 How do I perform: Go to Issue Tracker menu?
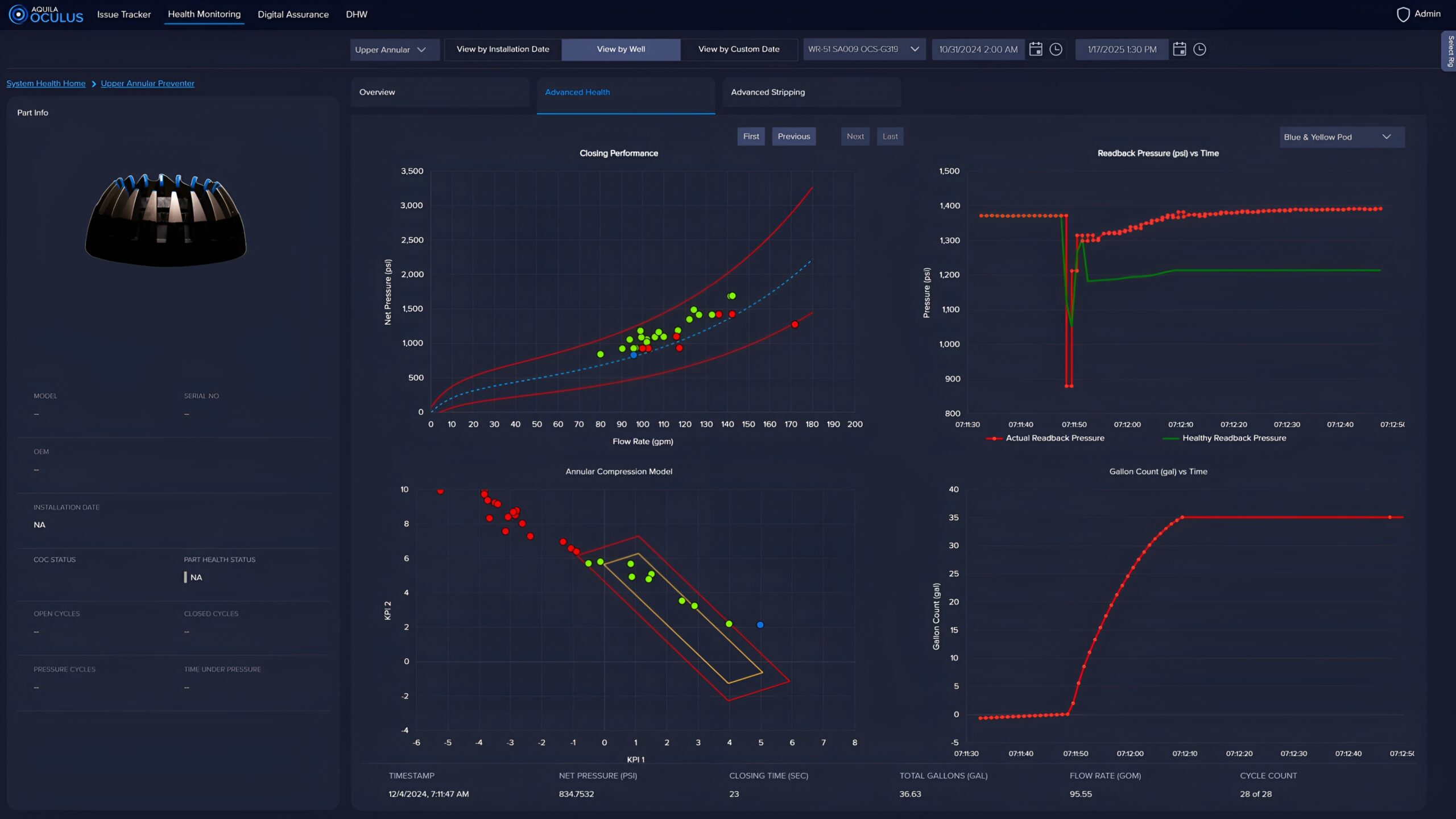(123, 14)
